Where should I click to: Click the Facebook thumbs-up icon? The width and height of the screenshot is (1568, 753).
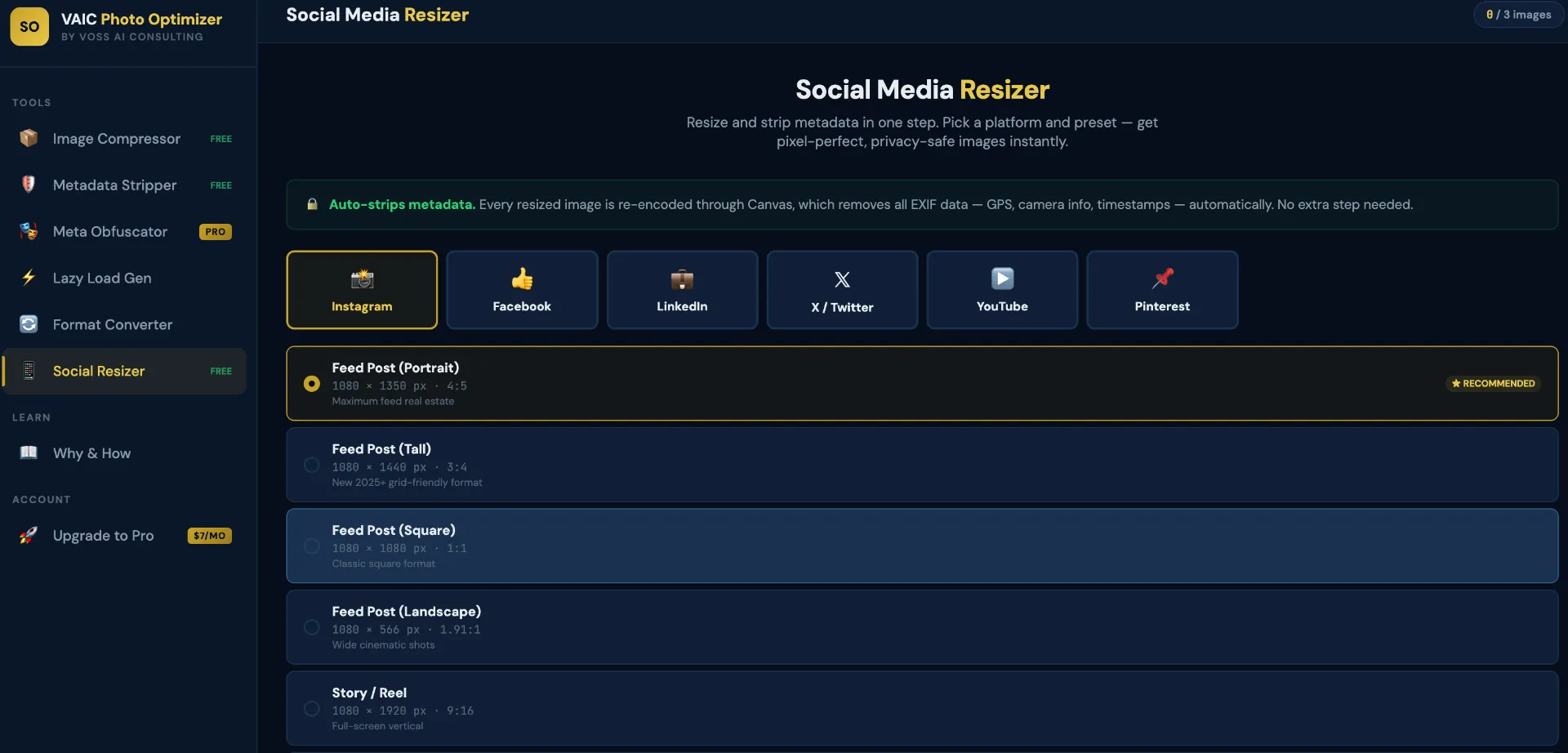click(x=522, y=279)
